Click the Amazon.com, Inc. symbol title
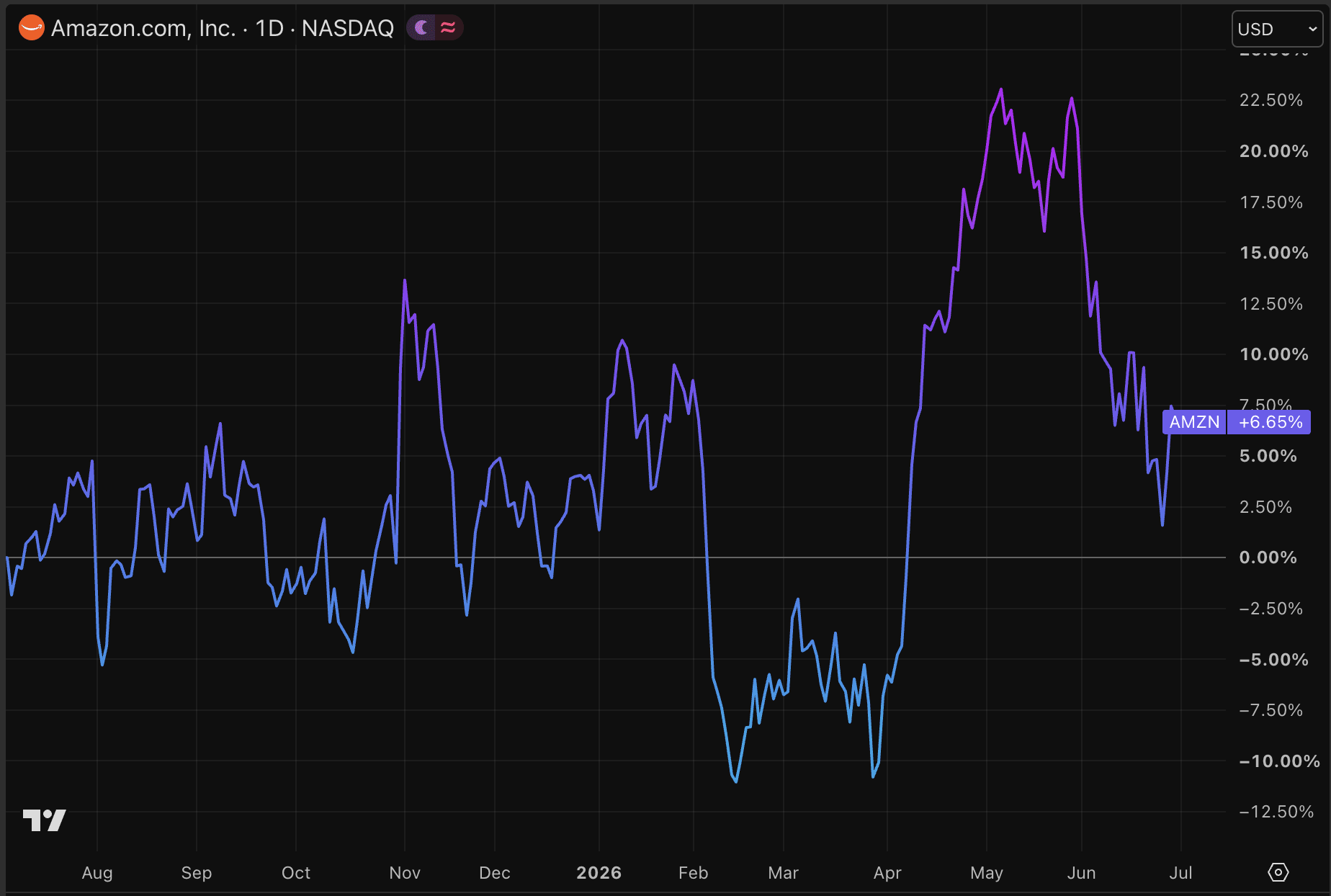 [143, 28]
